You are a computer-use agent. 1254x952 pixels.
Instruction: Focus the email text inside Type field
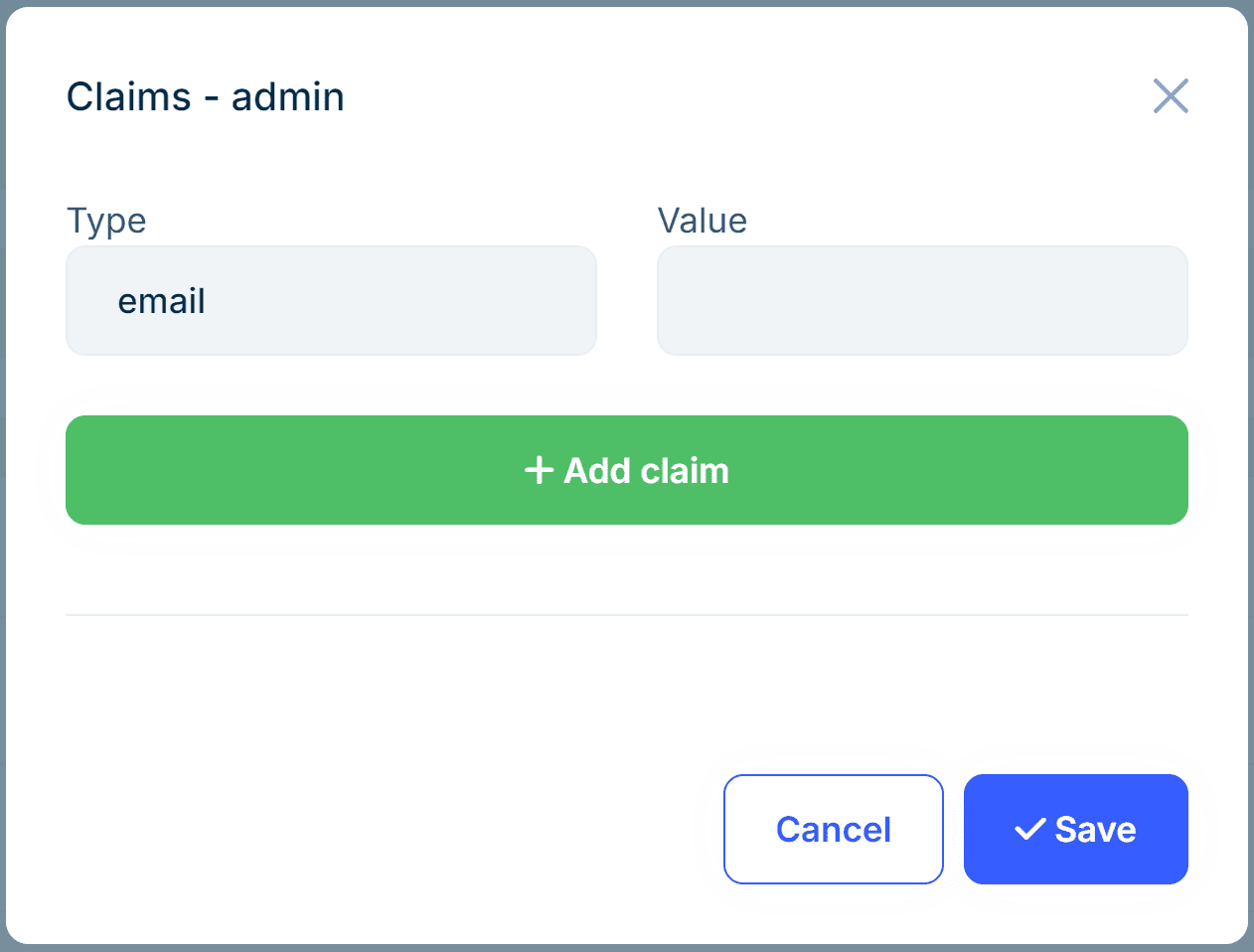coord(161,300)
